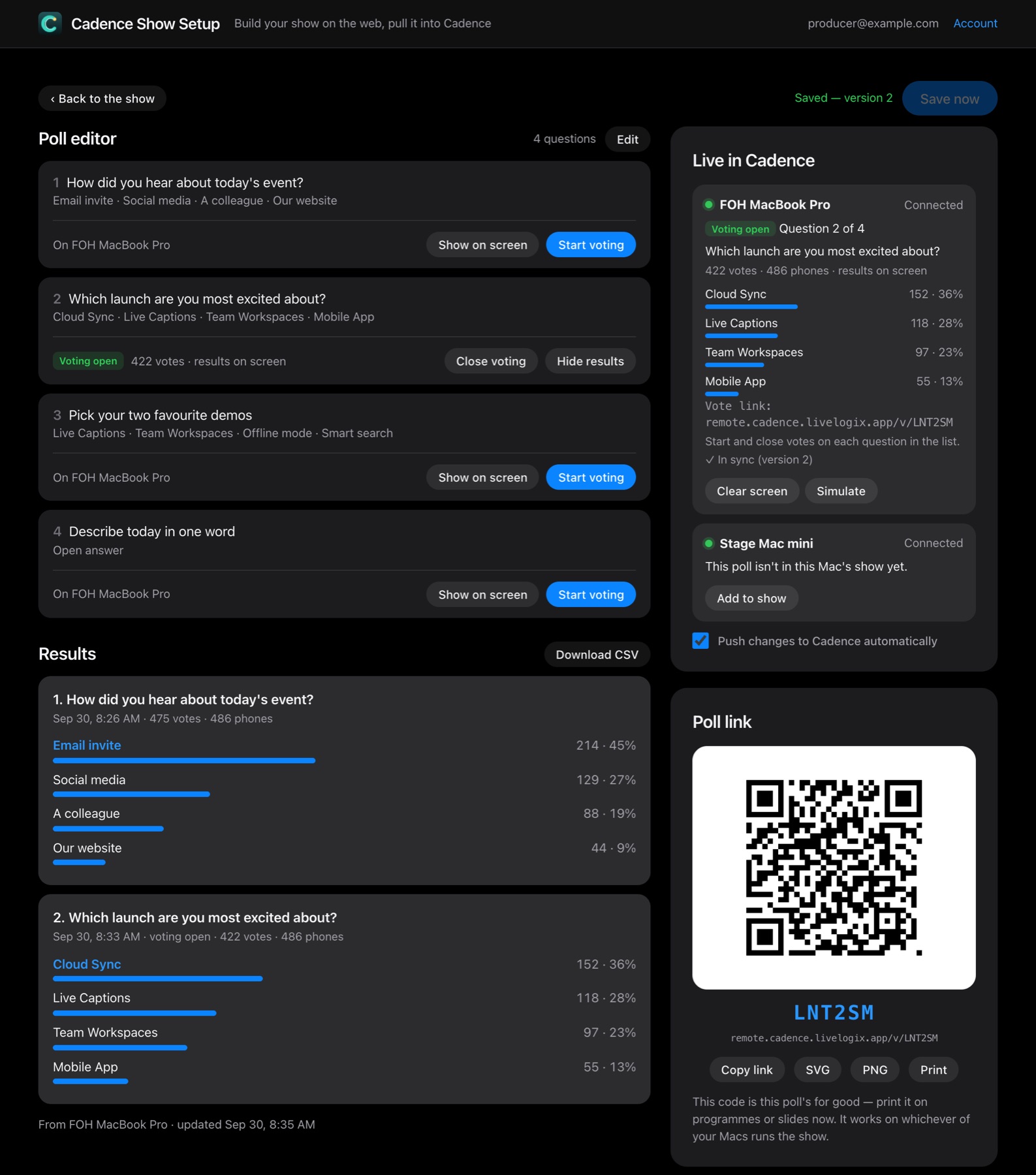Click the 'Our website' result row label

pyautogui.click(x=87, y=848)
